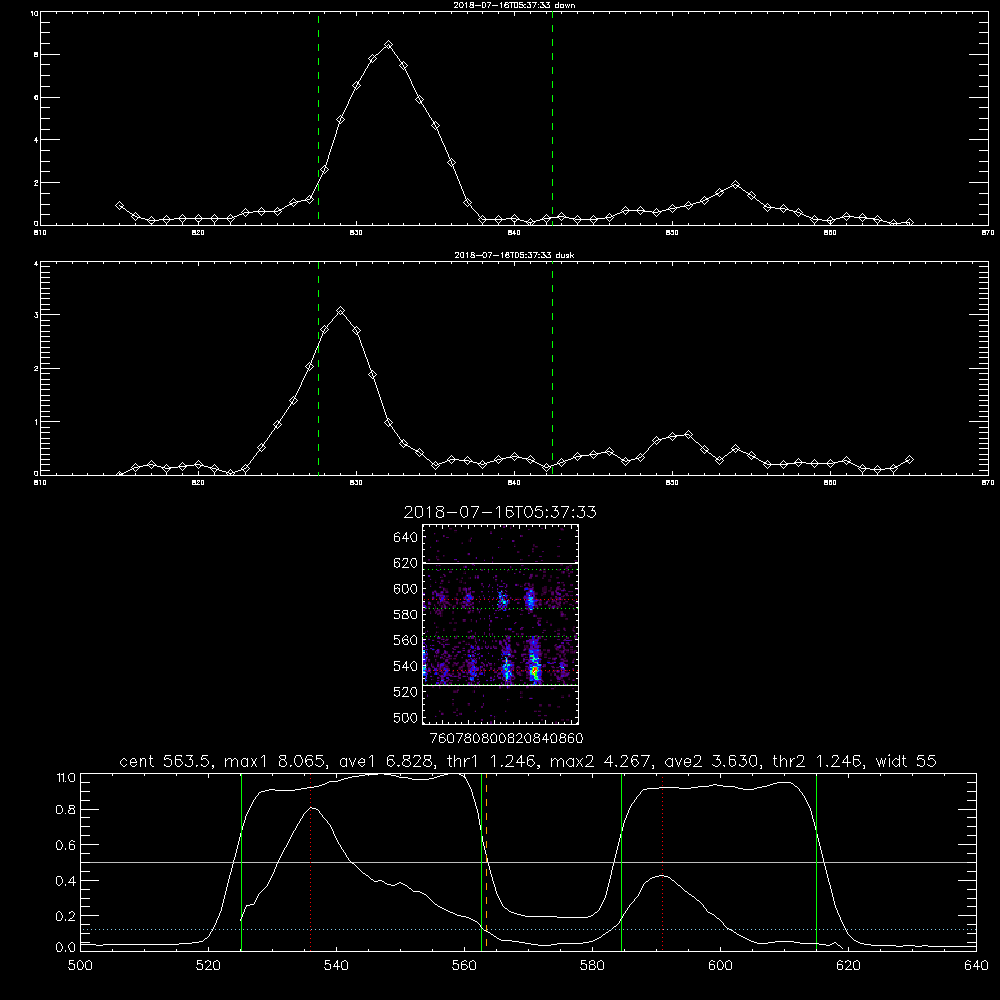Click the '760780800820840860' axis labels under image
Viewport: 1000px width, 1000px height.
coord(506,739)
